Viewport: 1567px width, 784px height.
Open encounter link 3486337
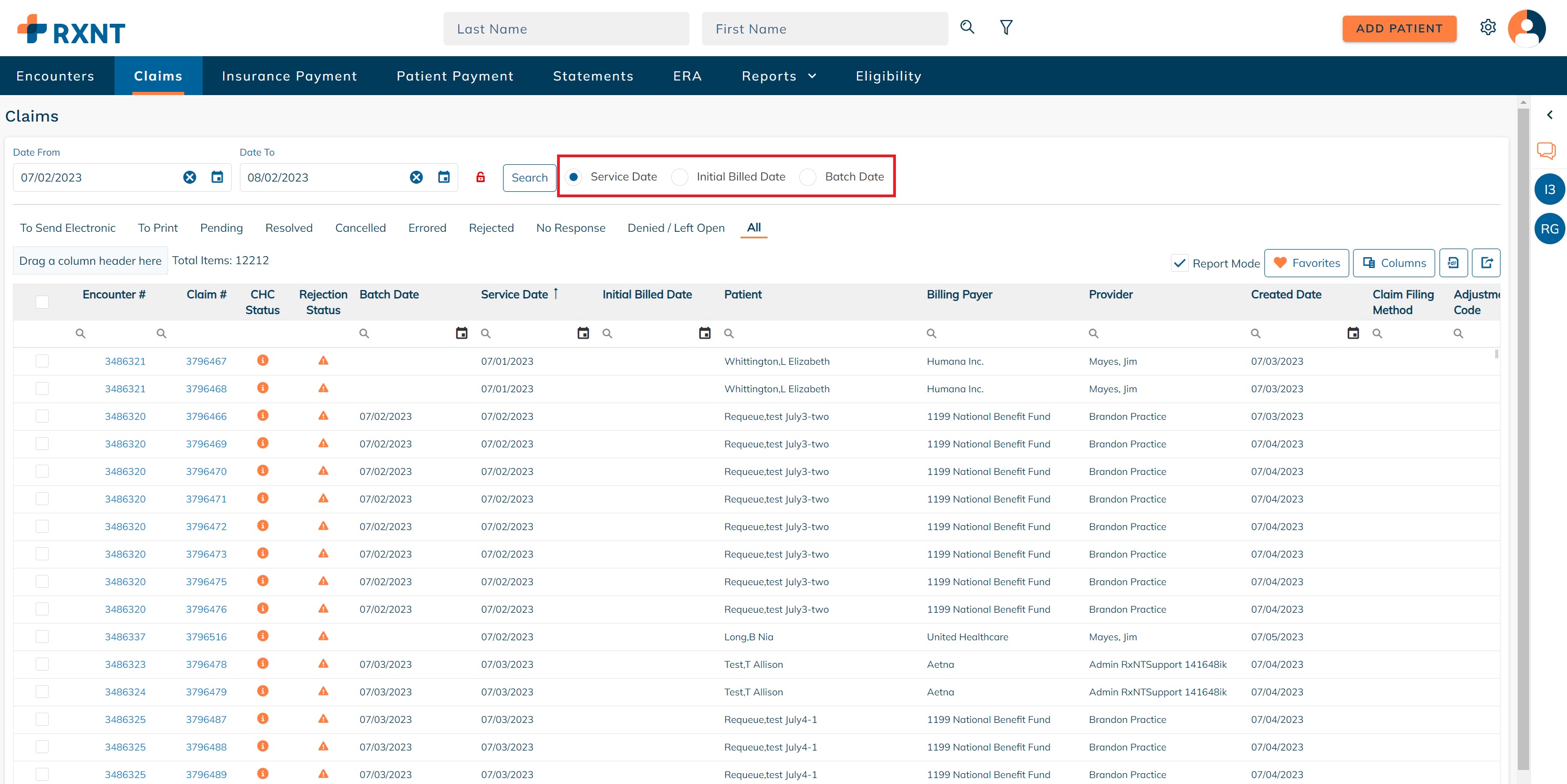tap(125, 637)
